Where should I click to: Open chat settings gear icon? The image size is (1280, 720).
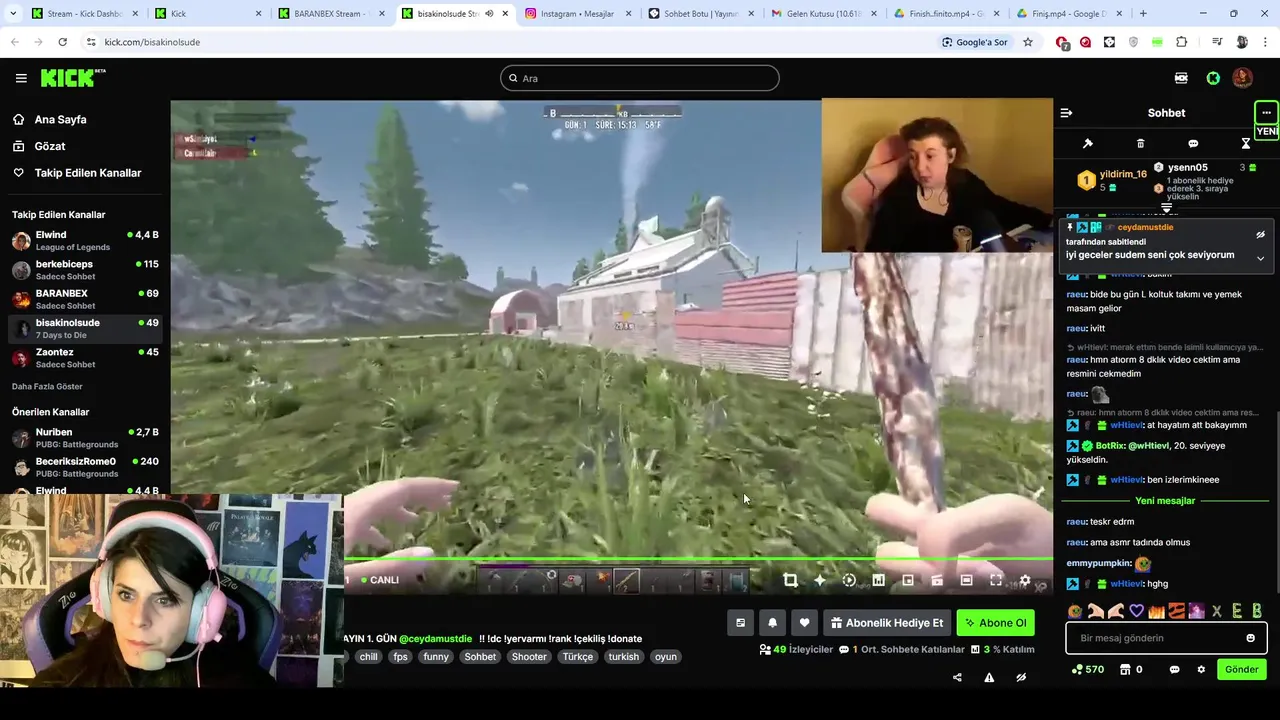(x=1201, y=670)
